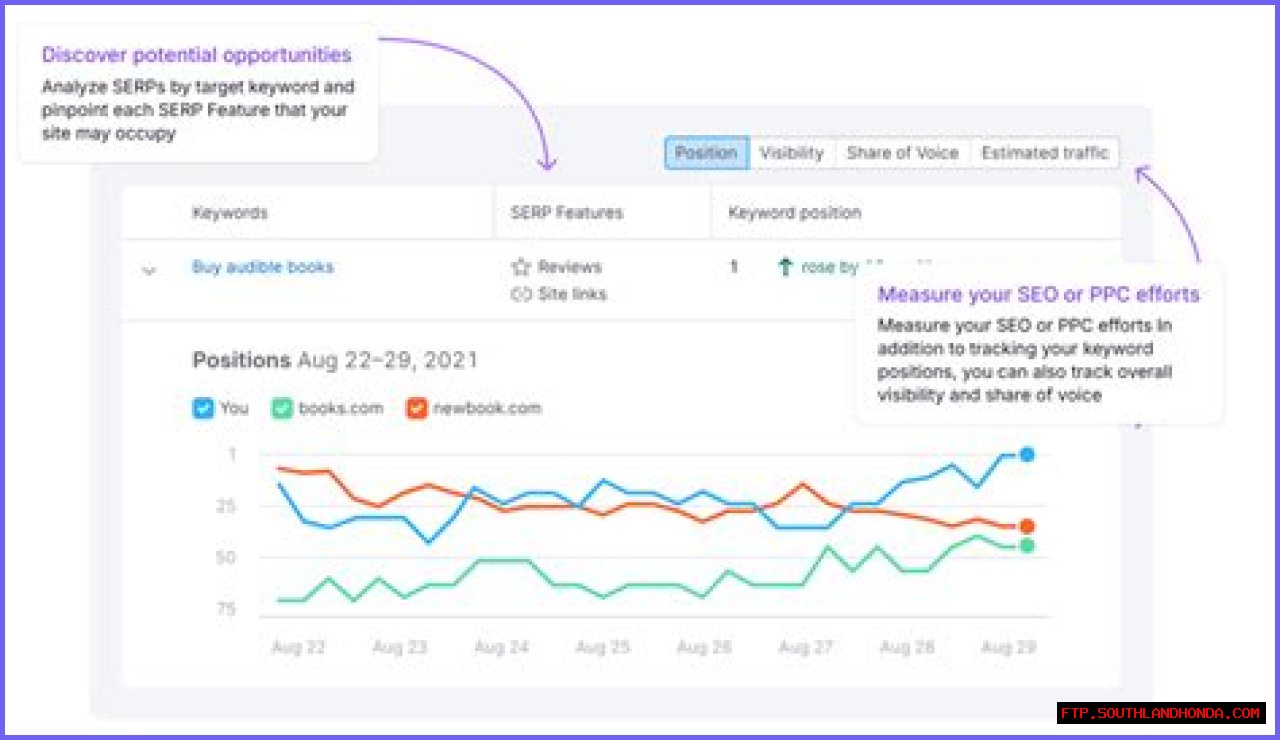Open the Share of Voice tab
Viewport: 1280px width, 740px height.
tap(902, 153)
